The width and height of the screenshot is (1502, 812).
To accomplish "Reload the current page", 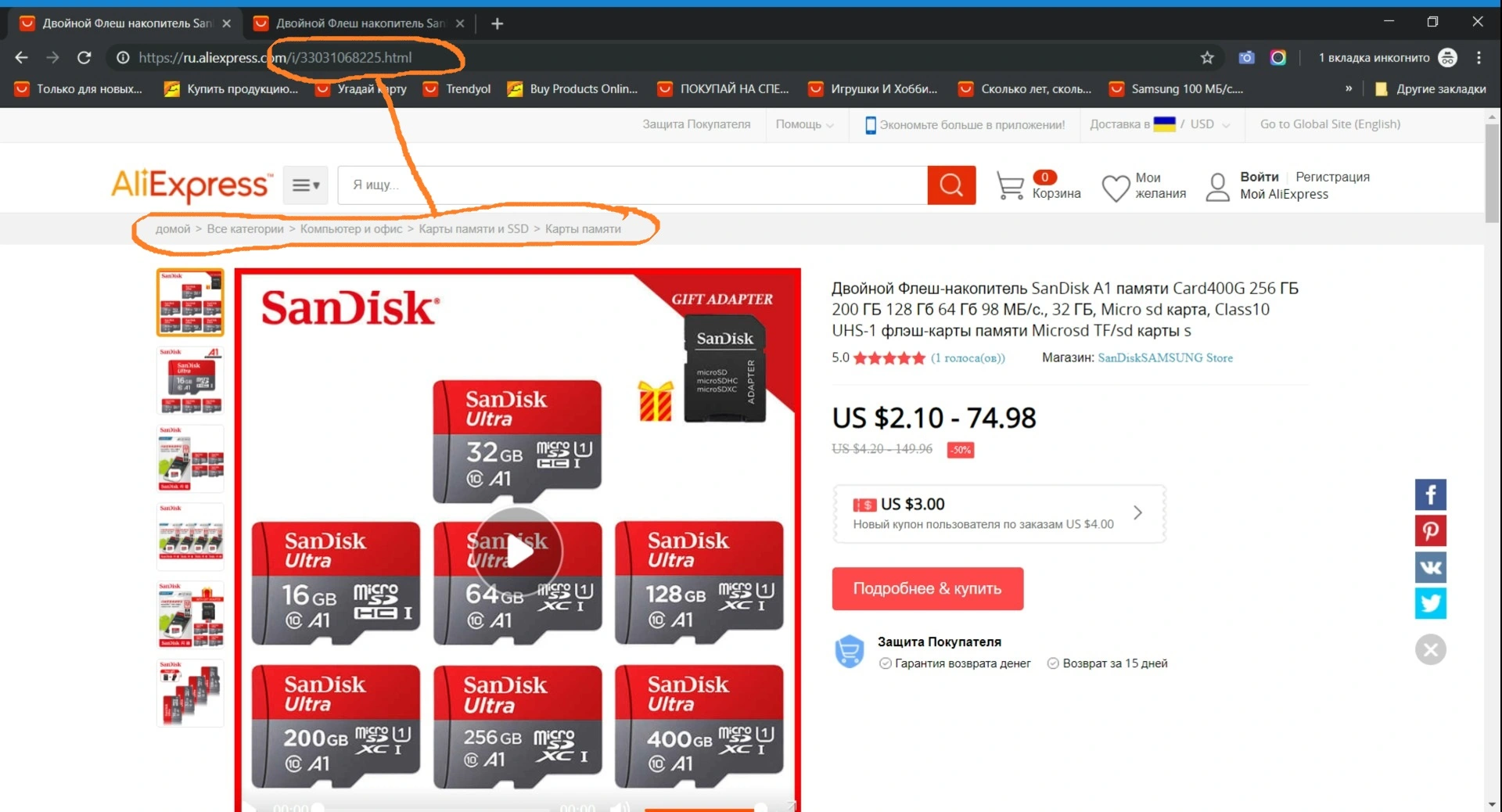I will [84, 57].
